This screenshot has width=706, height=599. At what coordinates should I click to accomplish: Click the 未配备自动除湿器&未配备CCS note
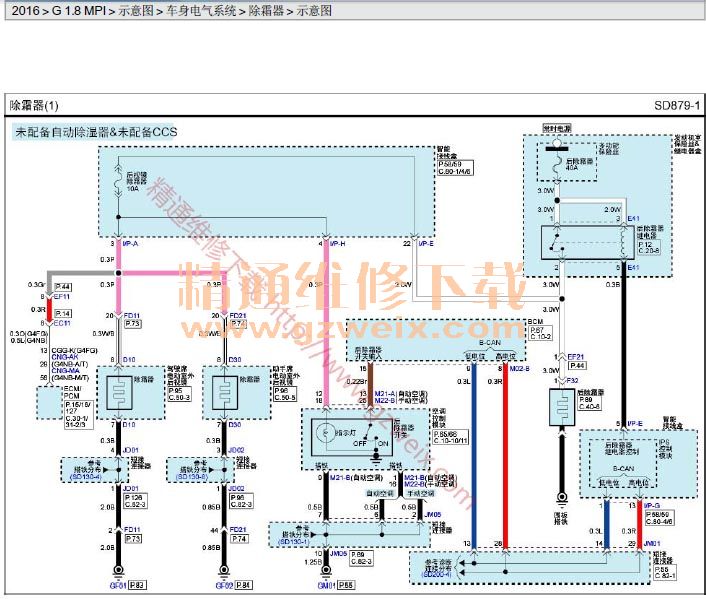coord(96,132)
